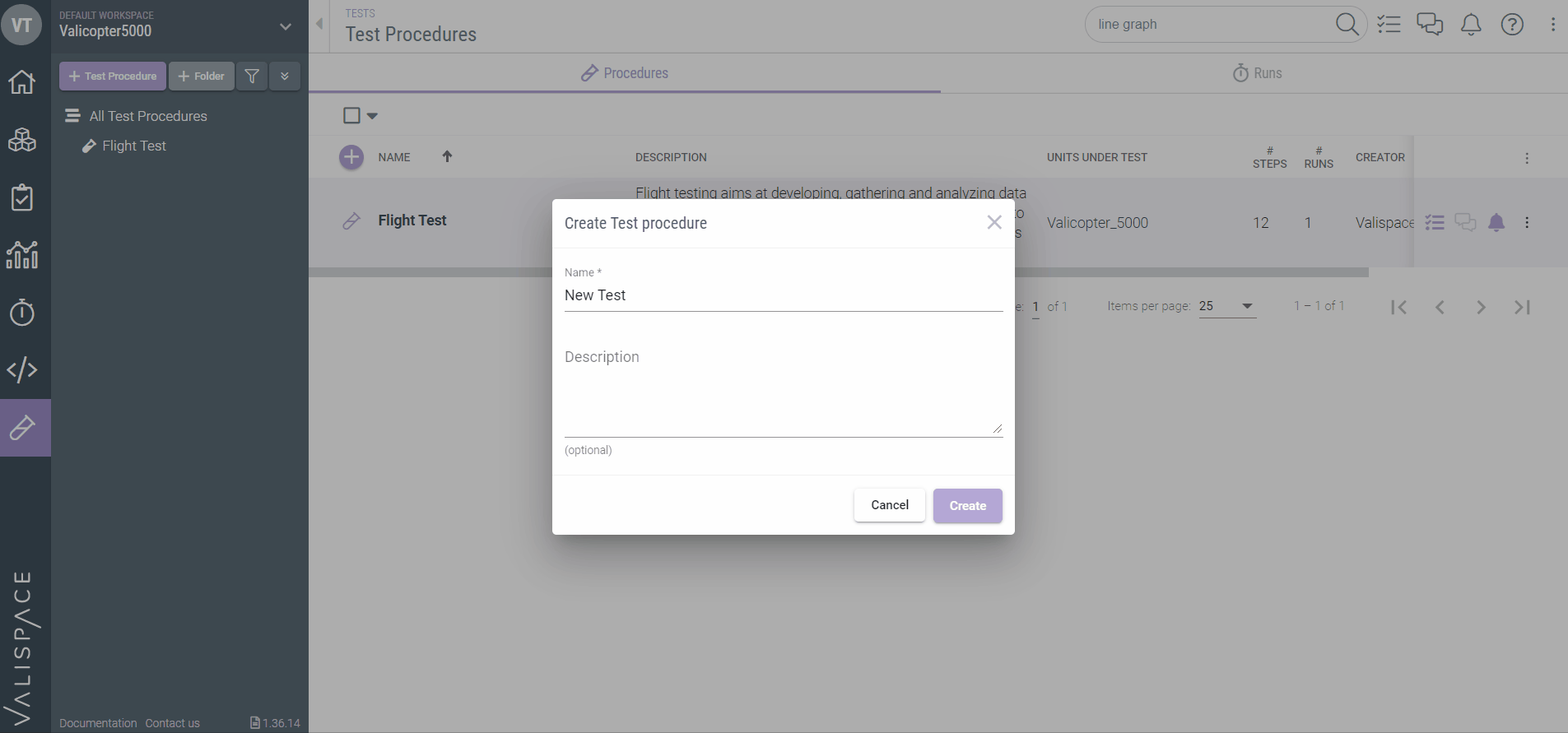This screenshot has width=1568, height=733.
Task: Click the Name input field
Action: (x=783, y=295)
